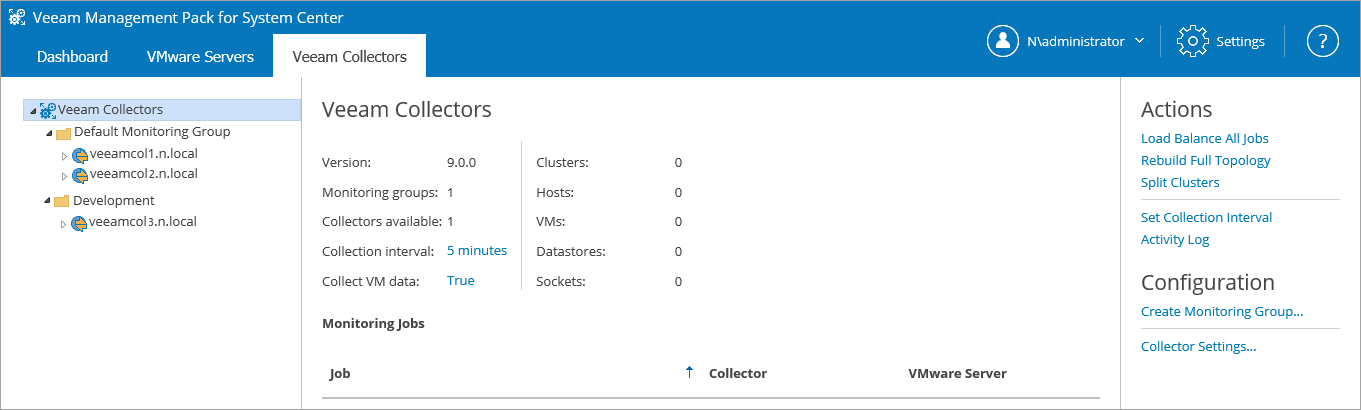Toggle the Collect VM data True value

click(460, 280)
